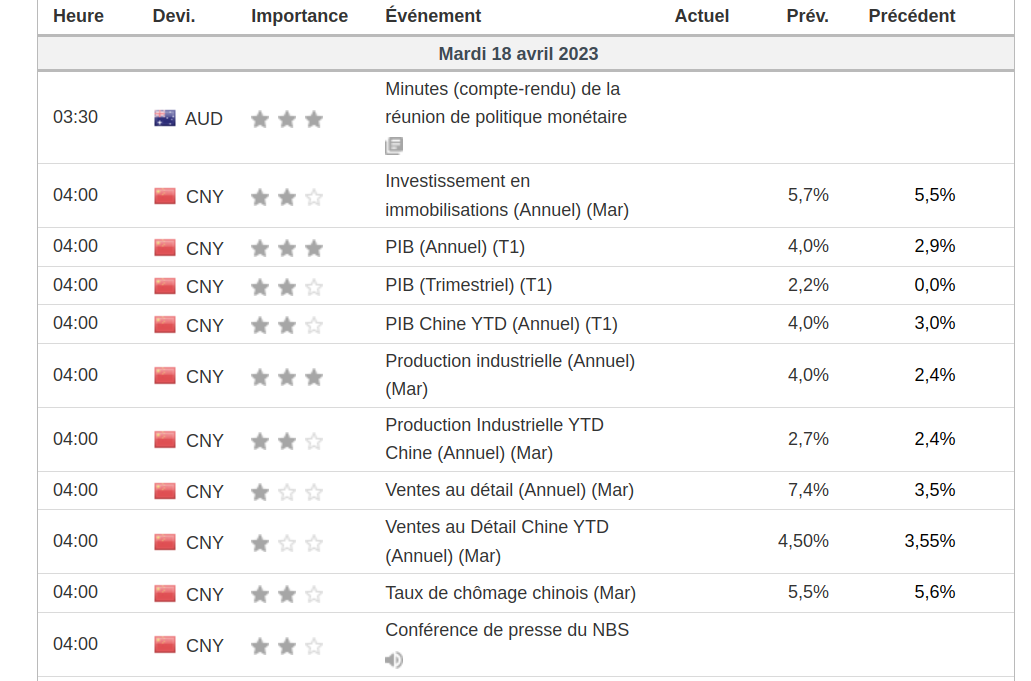Viewport: 1031px width, 681px height.
Task: Click the Mardi 18 avril 2023 date header
Action: 518,54
